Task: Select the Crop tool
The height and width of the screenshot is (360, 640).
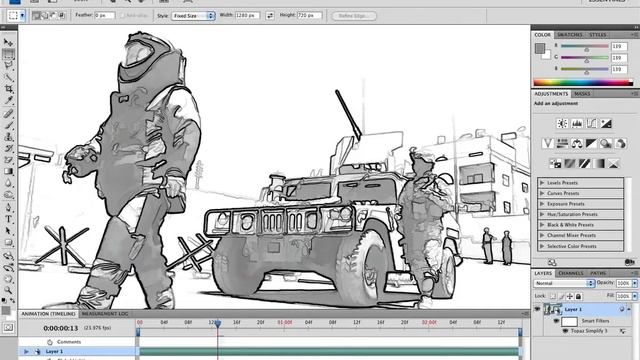Action: click(x=8, y=89)
